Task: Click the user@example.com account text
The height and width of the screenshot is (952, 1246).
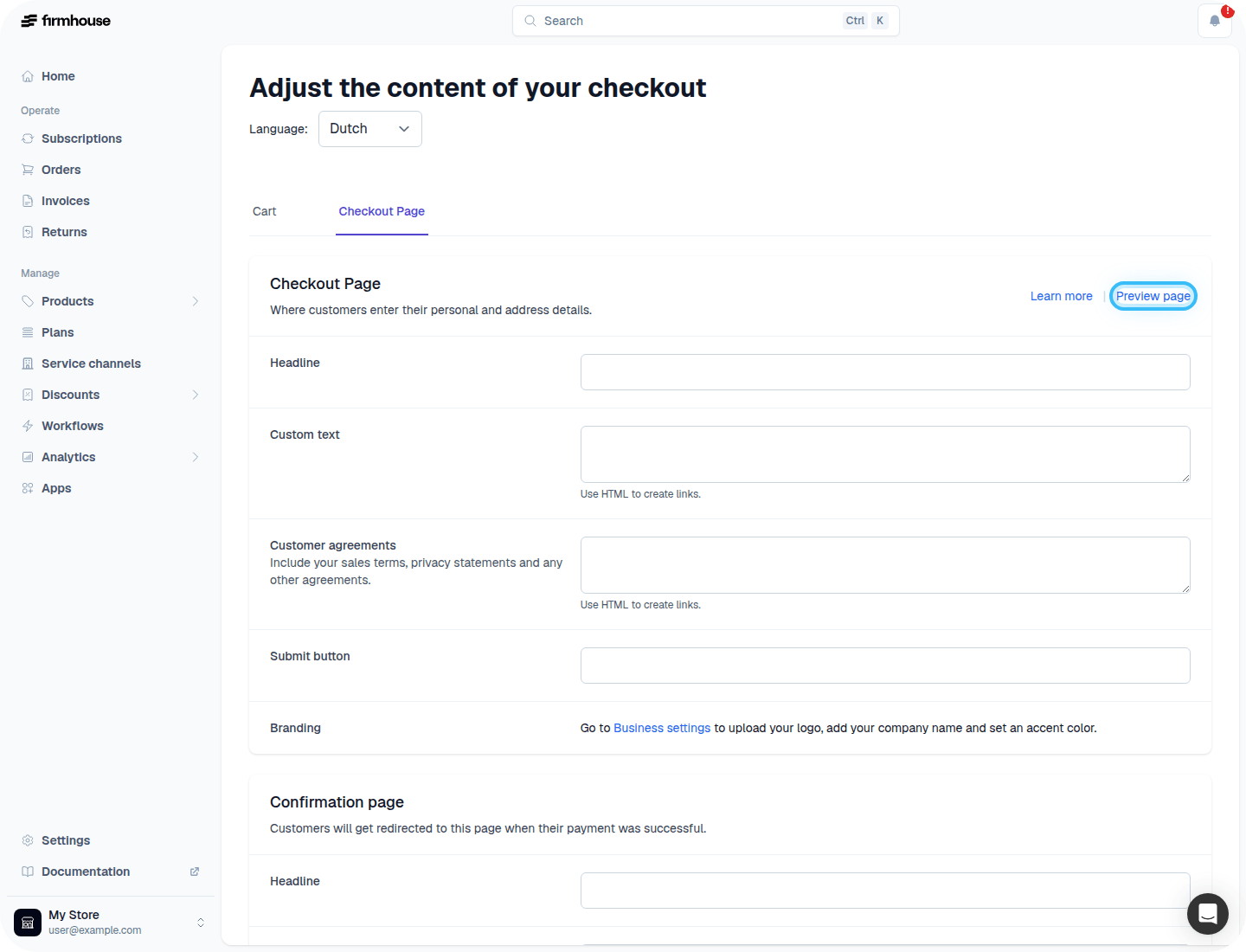Action: point(95,930)
